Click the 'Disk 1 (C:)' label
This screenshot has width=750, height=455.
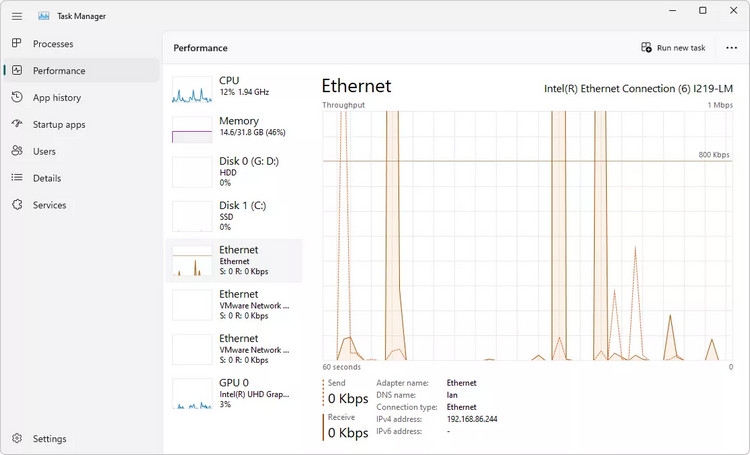243,205
